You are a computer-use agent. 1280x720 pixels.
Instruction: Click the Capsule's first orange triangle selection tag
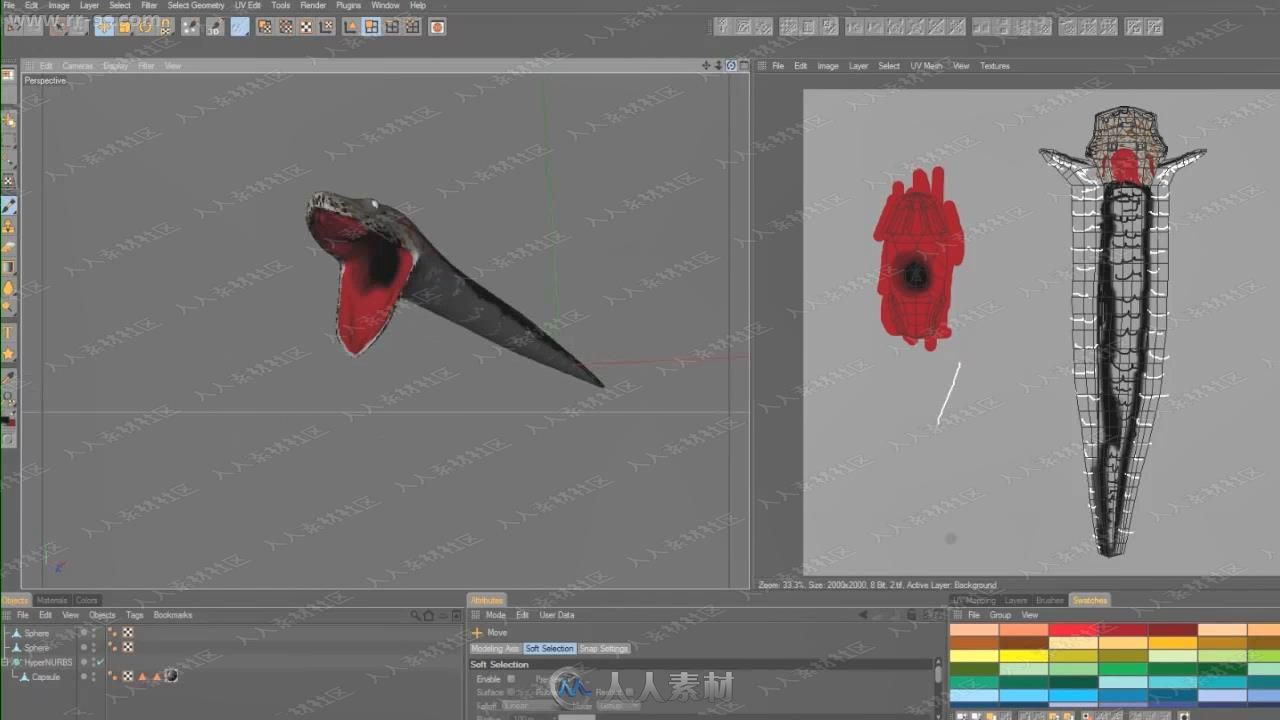(142, 676)
